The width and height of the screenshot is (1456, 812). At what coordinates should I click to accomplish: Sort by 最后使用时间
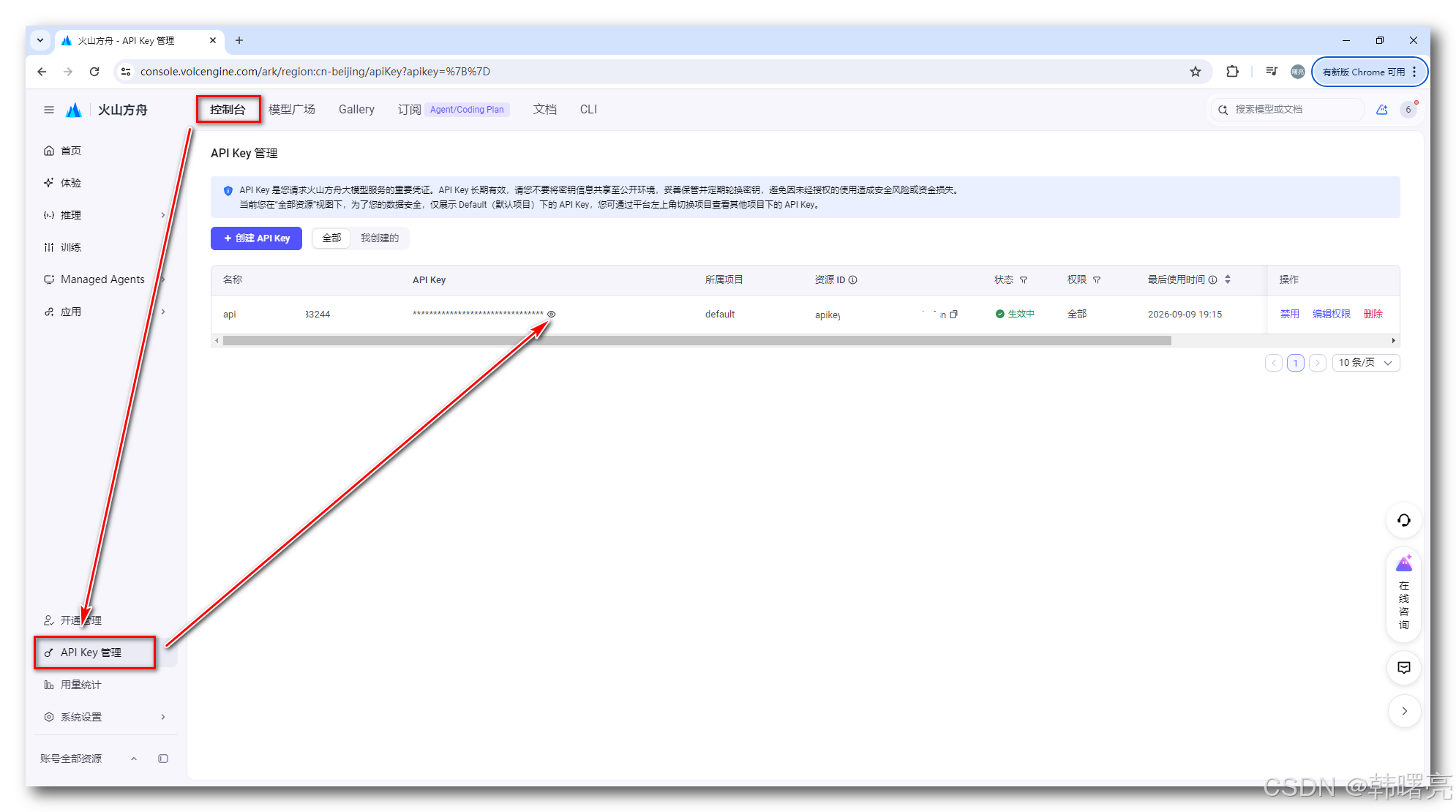[x=1228, y=279]
